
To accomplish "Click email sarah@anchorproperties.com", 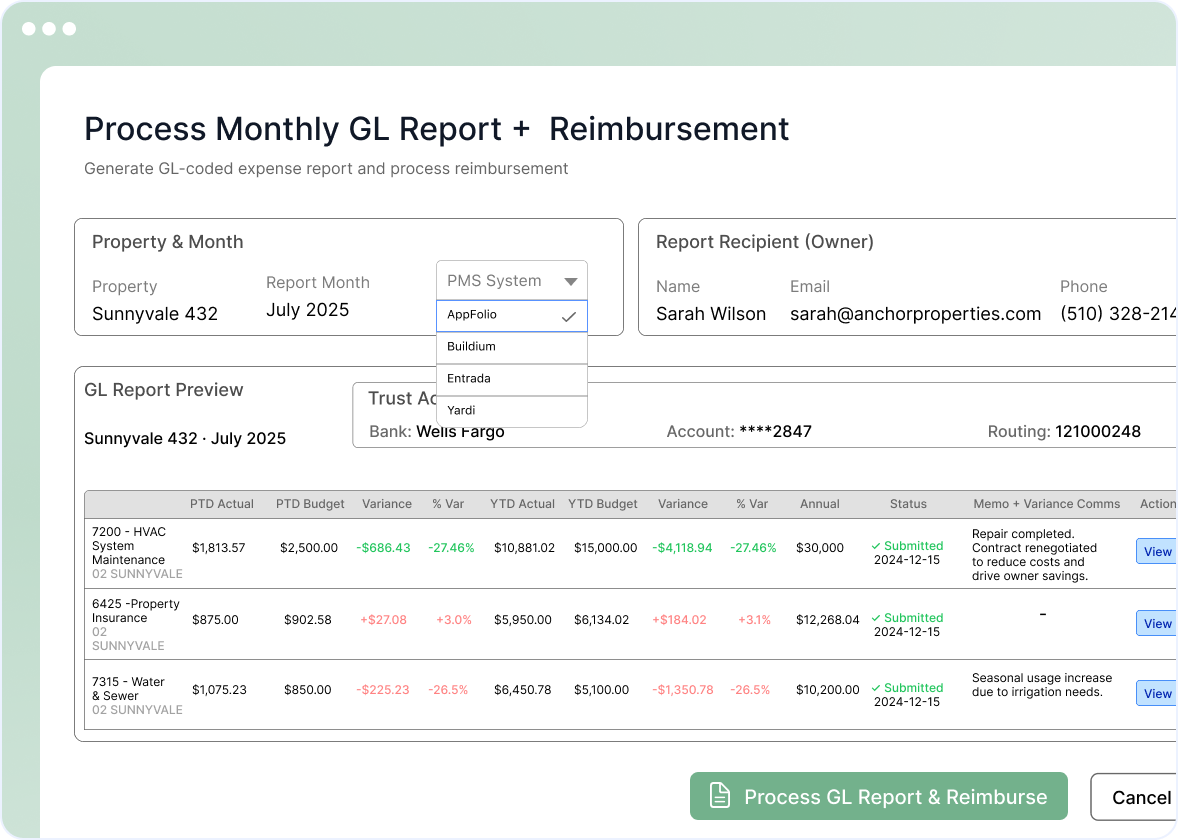I will [x=915, y=314].
